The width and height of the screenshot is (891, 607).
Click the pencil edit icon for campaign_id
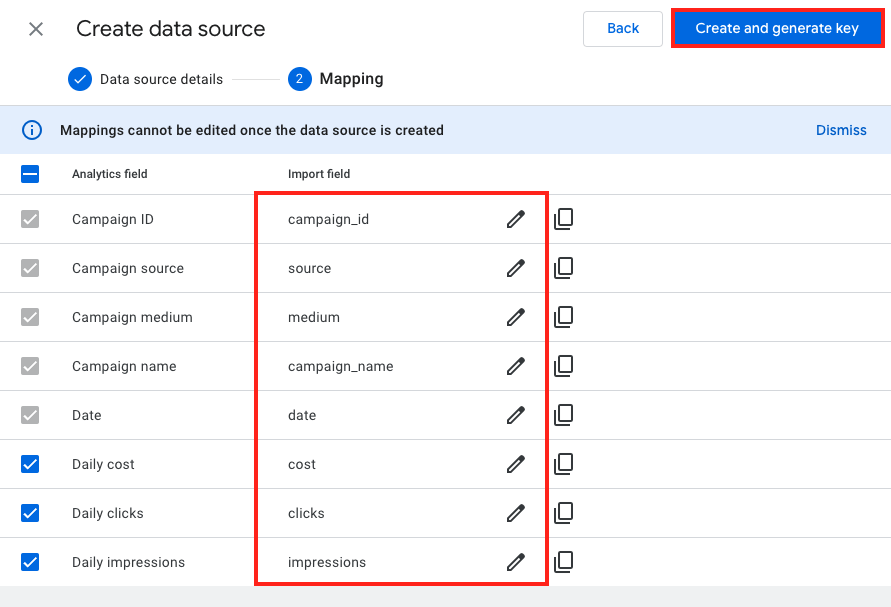point(515,219)
